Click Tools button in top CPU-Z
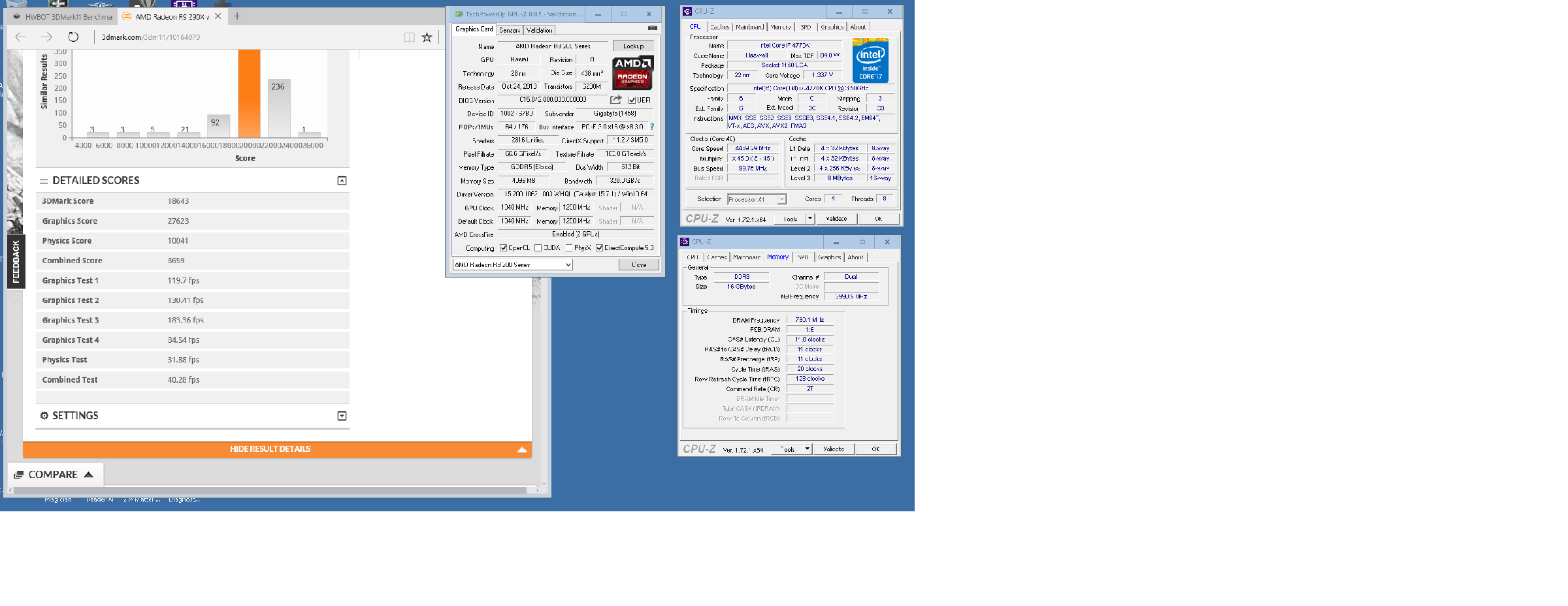 [791, 219]
